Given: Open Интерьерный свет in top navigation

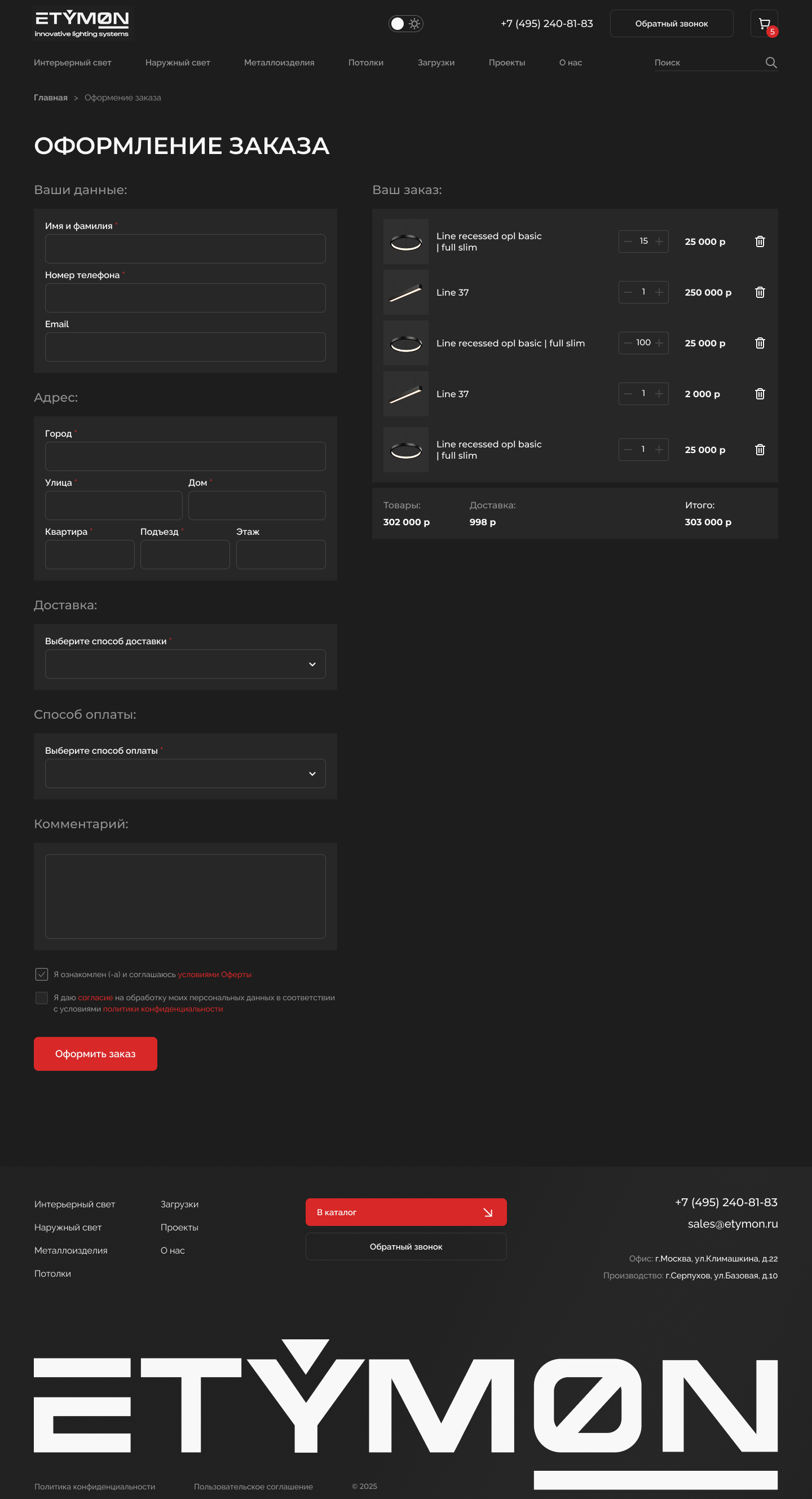Looking at the screenshot, I should pyautogui.click(x=73, y=62).
